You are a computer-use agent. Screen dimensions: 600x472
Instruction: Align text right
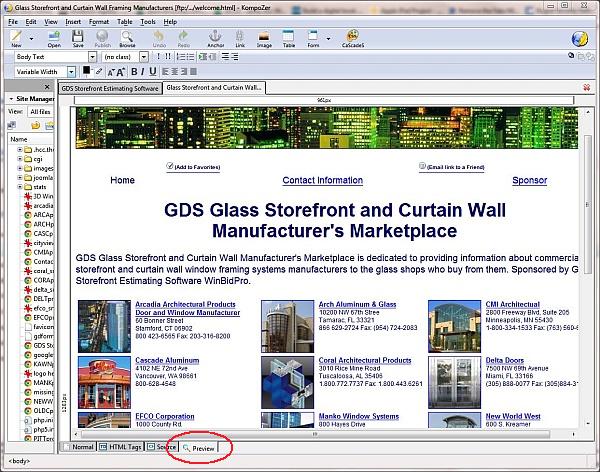(x=184, y=72)
